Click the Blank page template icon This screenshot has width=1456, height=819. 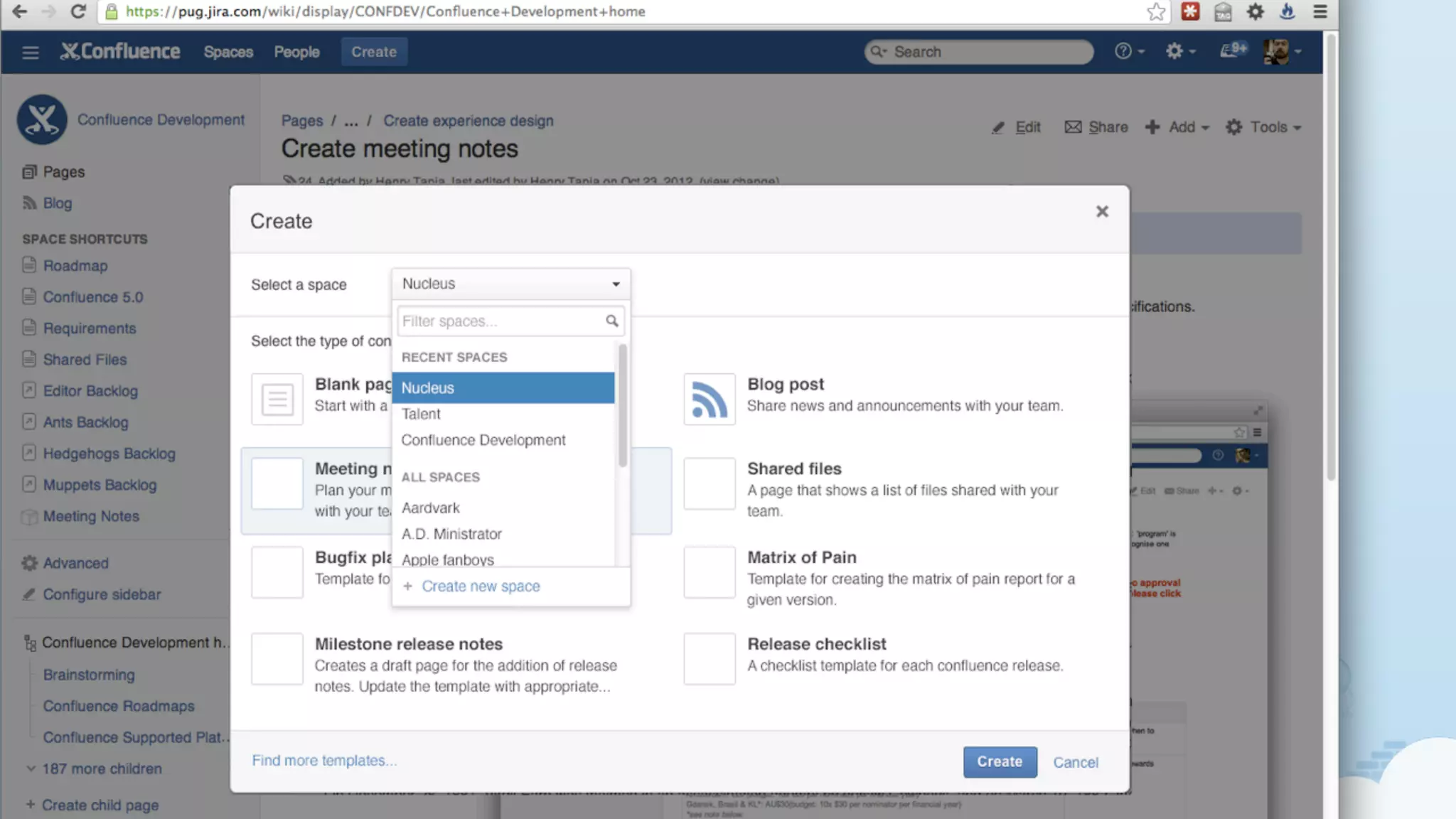[277, 400]
